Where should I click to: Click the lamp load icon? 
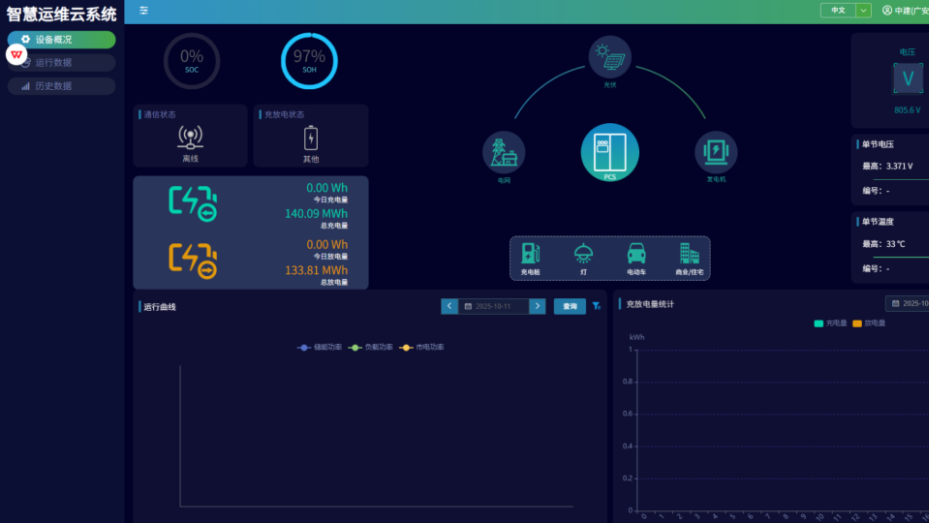click(x=583, y=255)
